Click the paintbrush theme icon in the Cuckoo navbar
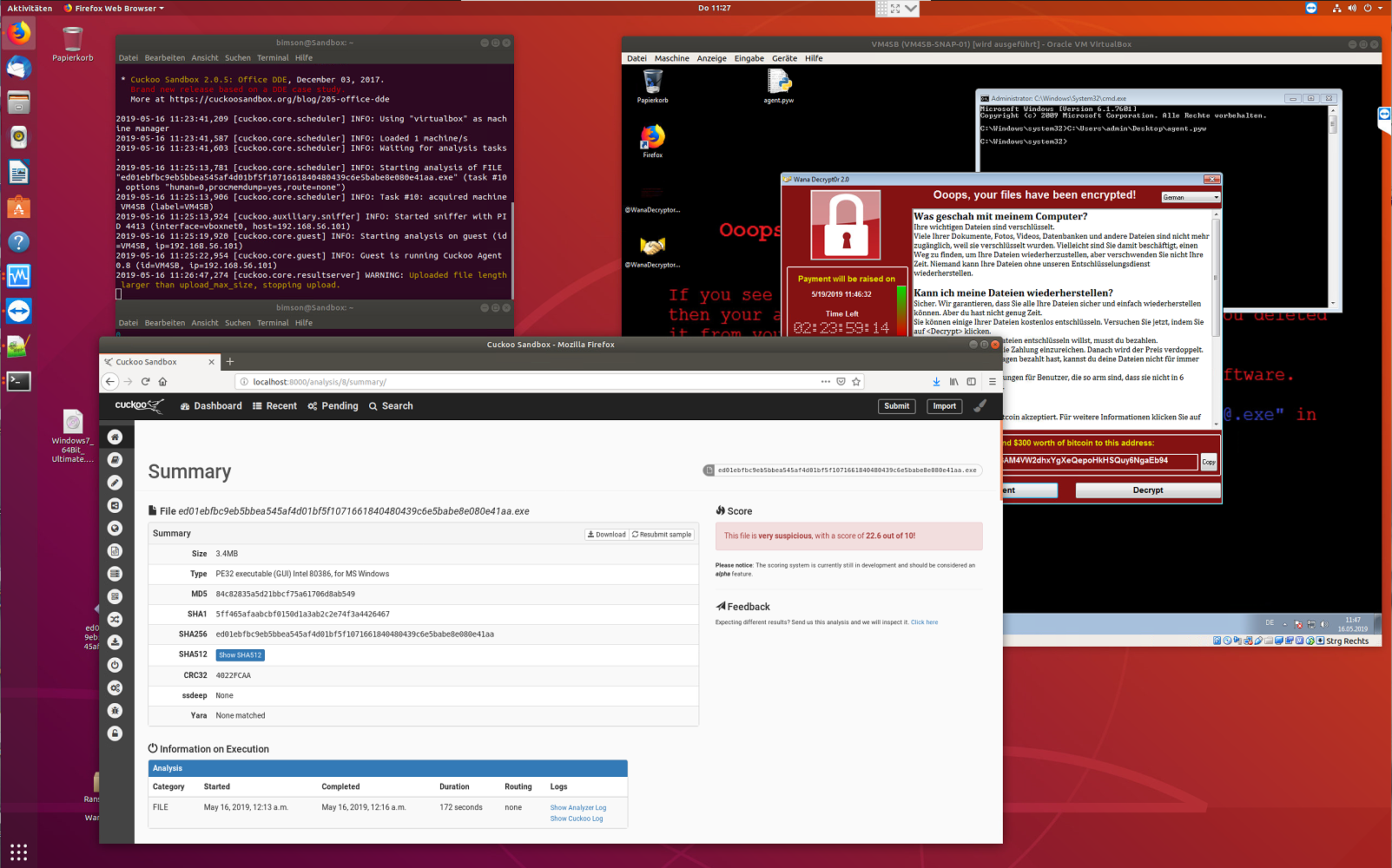 980,405
